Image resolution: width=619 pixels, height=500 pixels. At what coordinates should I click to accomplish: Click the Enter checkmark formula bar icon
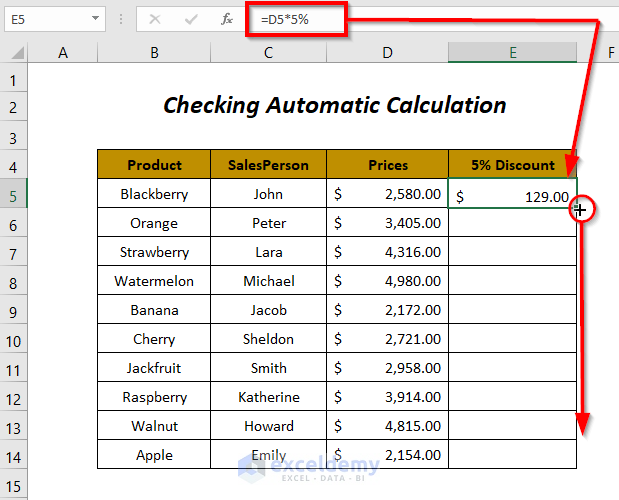point(191,19)
